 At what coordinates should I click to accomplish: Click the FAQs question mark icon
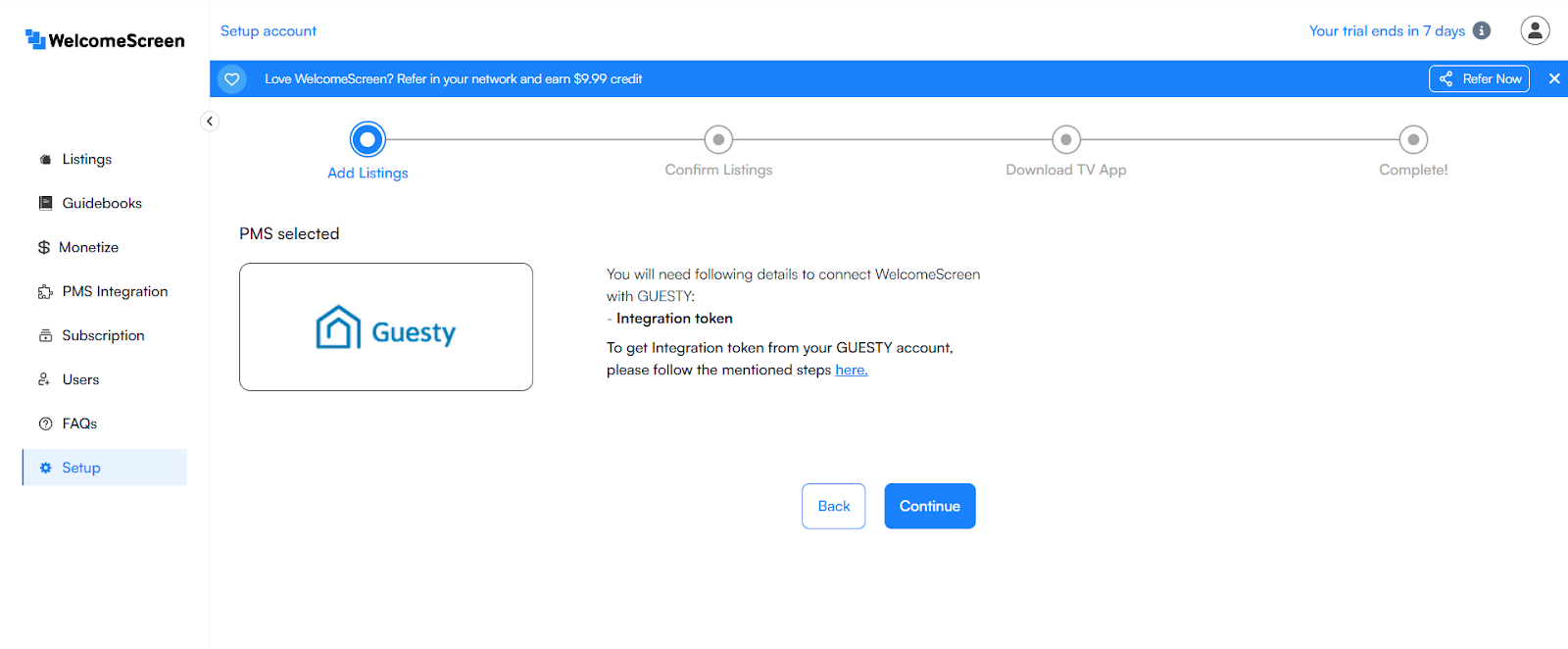[45, 424]
